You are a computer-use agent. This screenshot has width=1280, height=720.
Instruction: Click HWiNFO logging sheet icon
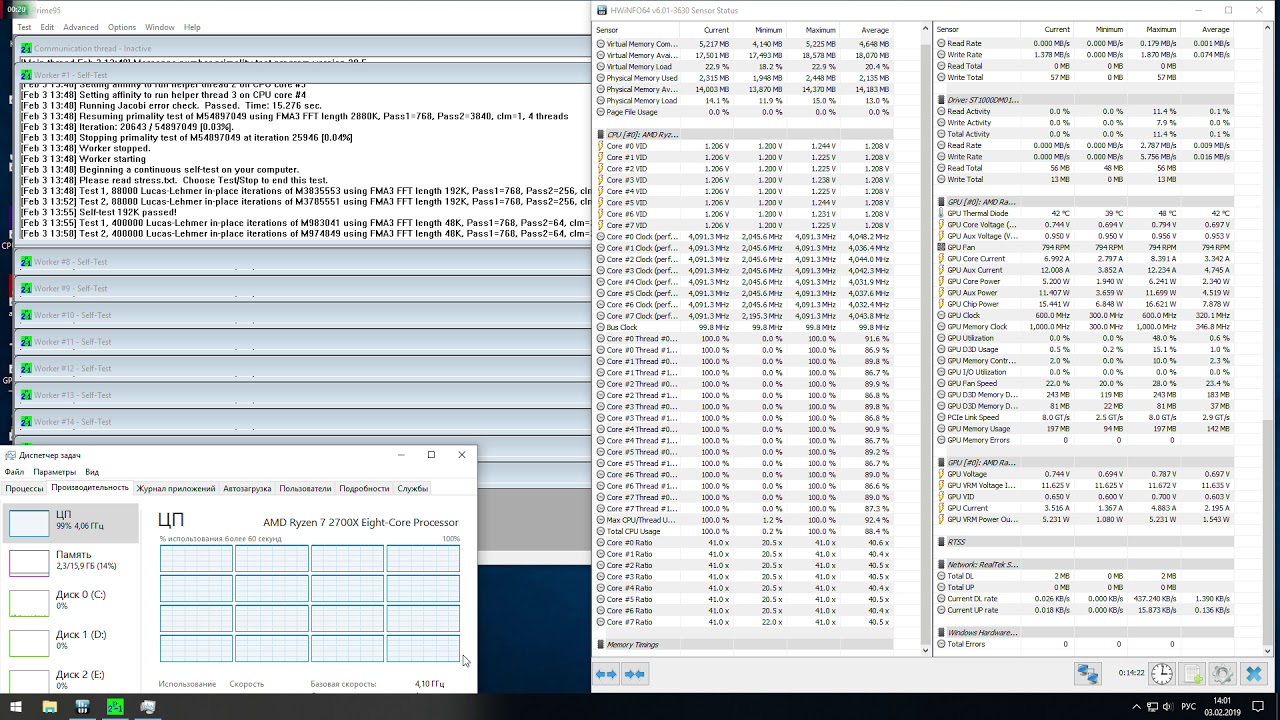(x=1192, y=674)
